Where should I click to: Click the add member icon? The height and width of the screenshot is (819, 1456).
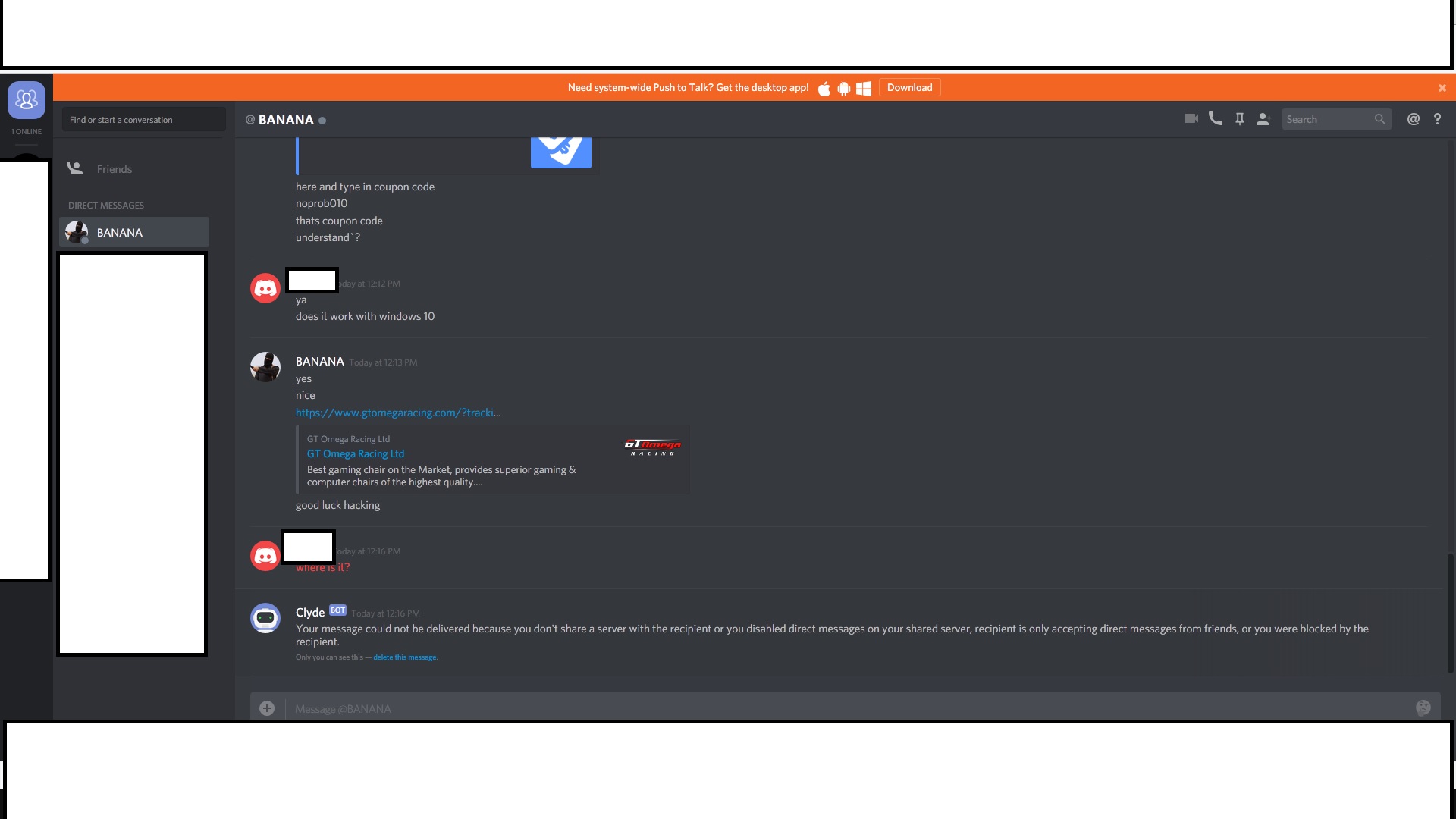click(1264, 119)
